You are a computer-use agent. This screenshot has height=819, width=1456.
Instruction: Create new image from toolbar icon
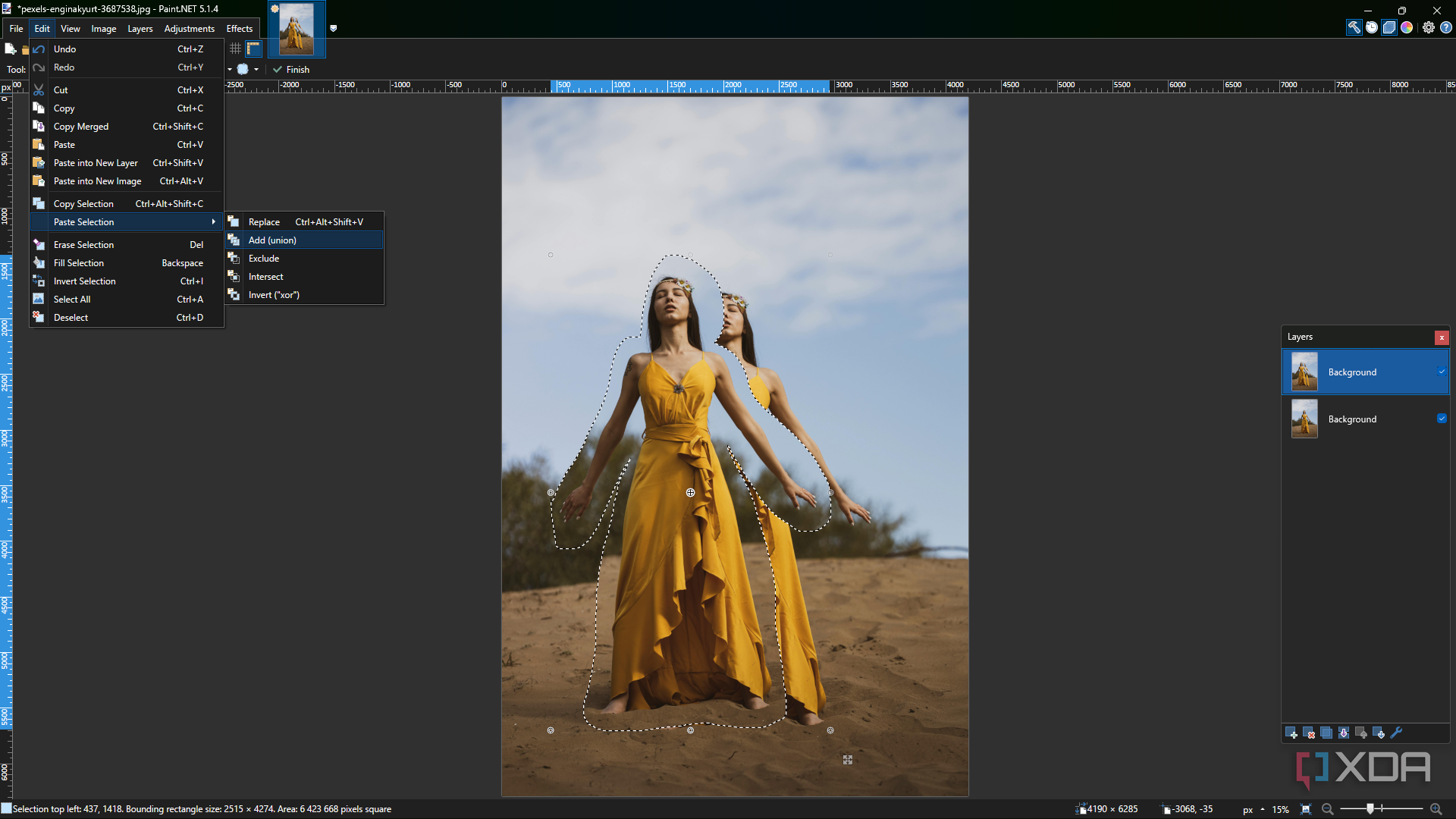click(10, 49)
